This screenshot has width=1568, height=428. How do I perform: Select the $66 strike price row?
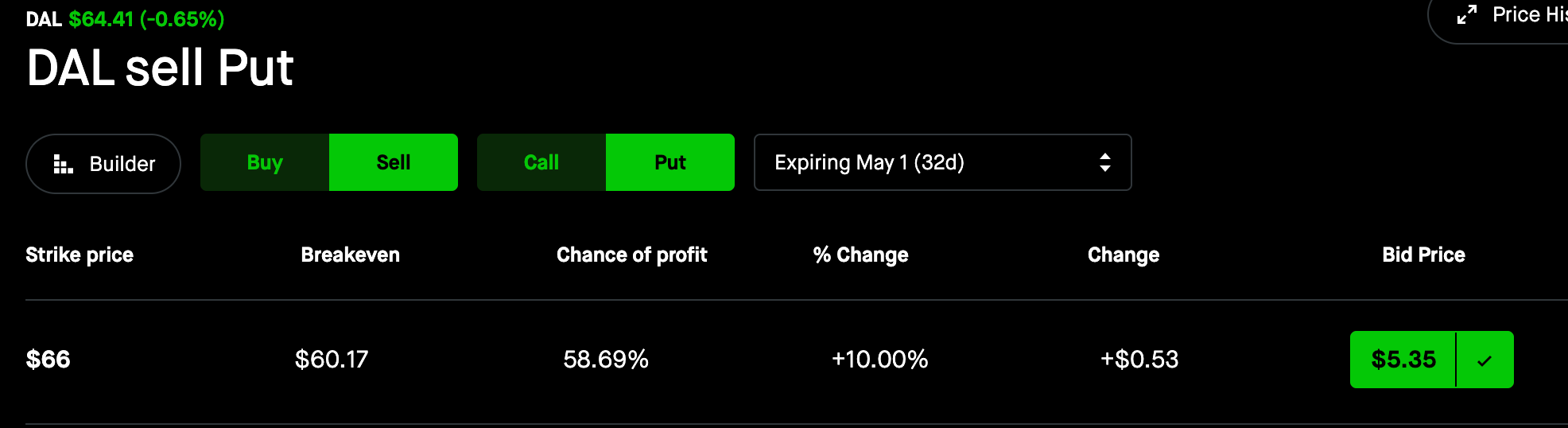tap(49, 360)
